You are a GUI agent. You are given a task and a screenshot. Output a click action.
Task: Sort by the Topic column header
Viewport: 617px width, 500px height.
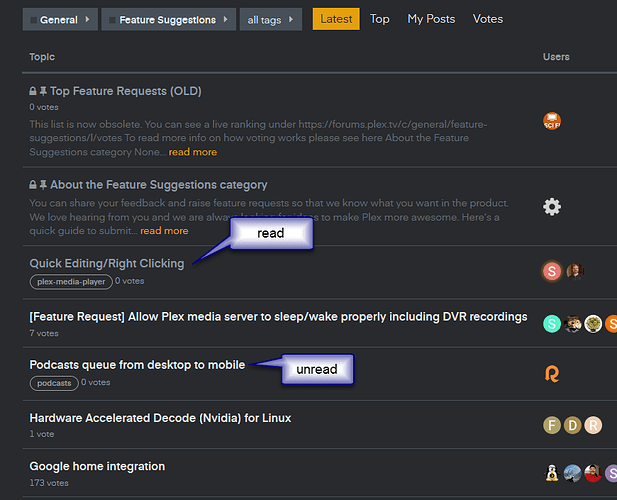(x=42, y=57)
